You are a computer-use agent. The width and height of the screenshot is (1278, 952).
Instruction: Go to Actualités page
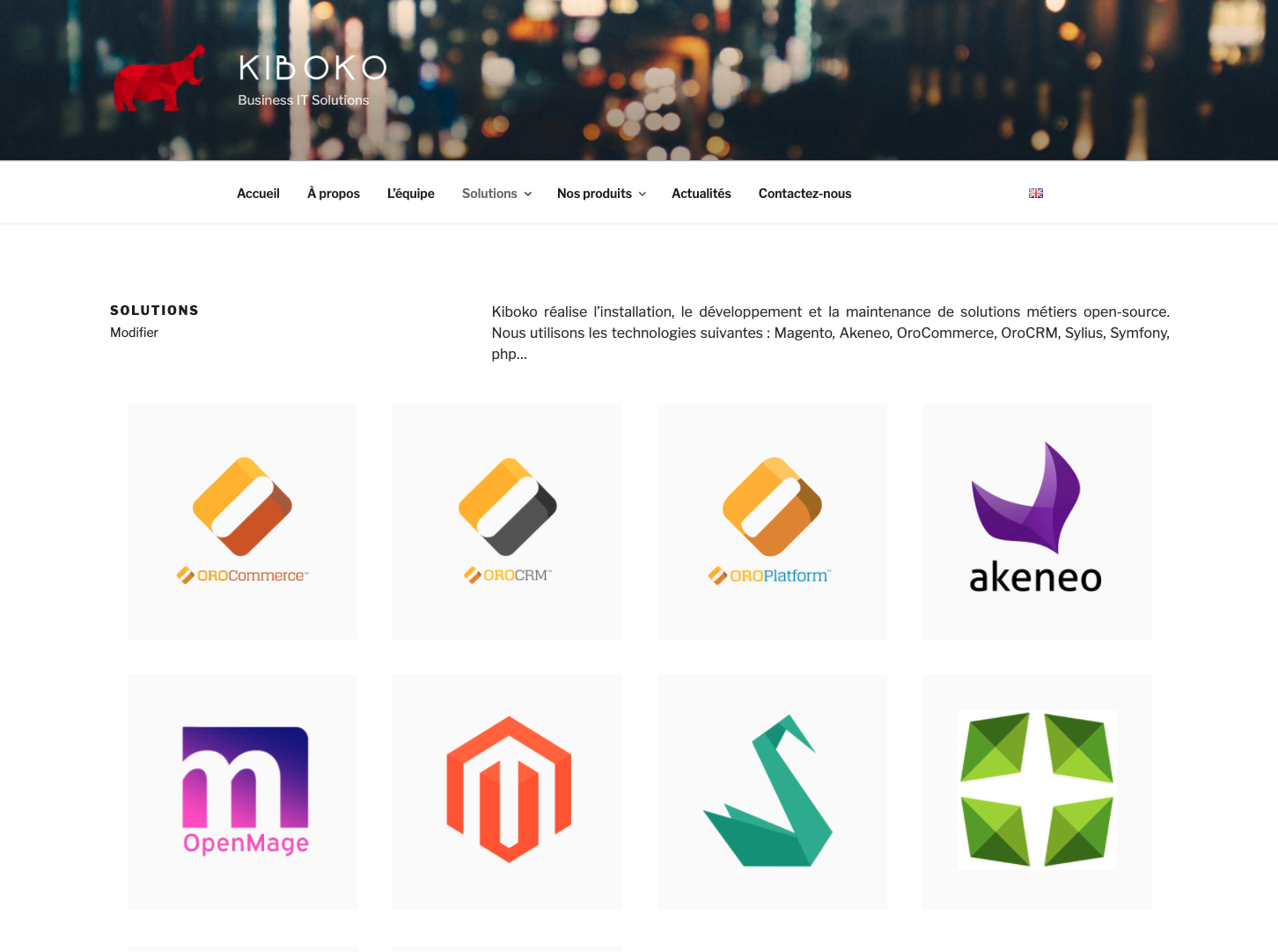(701, 194)
